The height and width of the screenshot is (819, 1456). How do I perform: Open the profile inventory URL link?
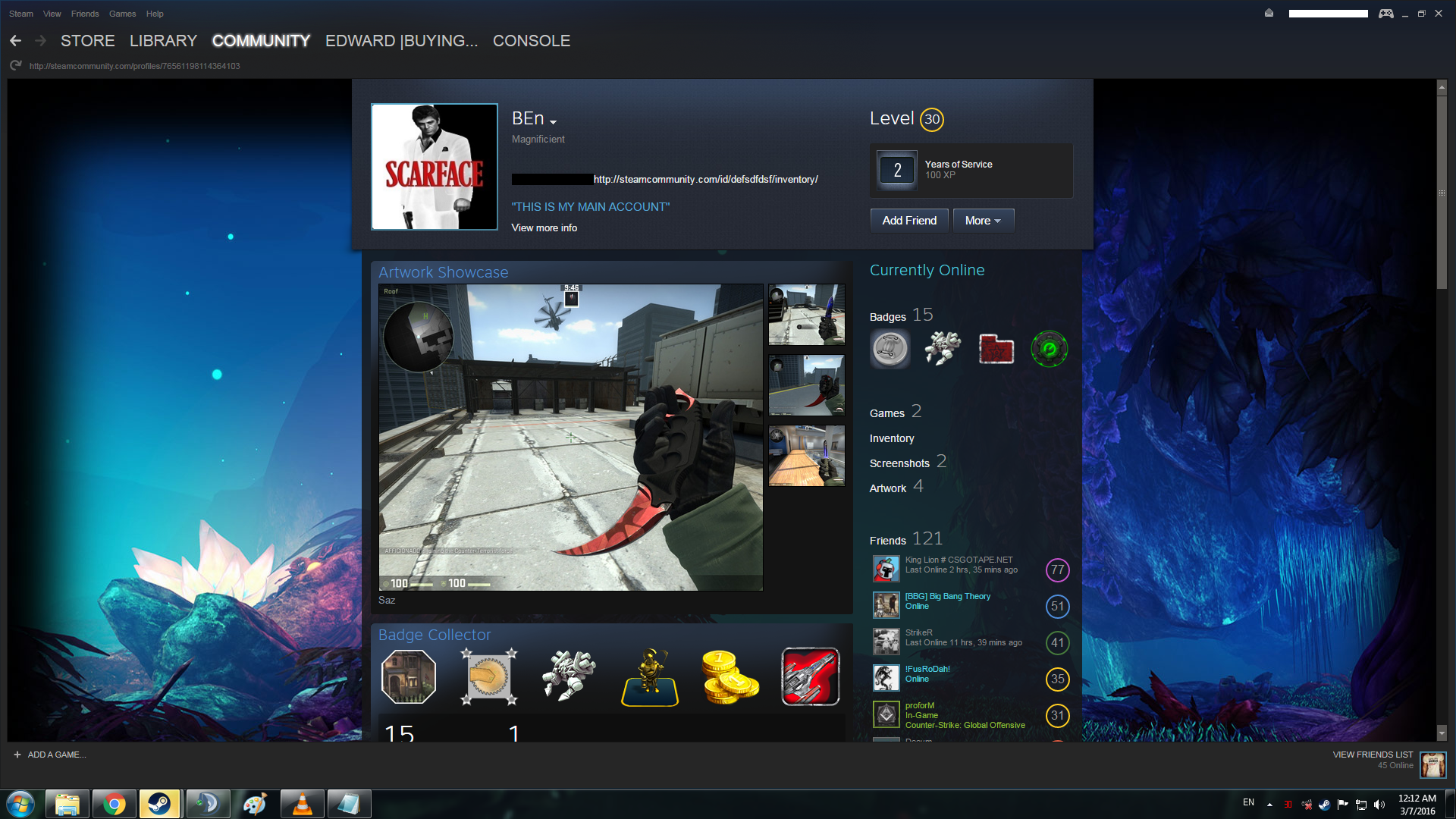pos(705,180)
